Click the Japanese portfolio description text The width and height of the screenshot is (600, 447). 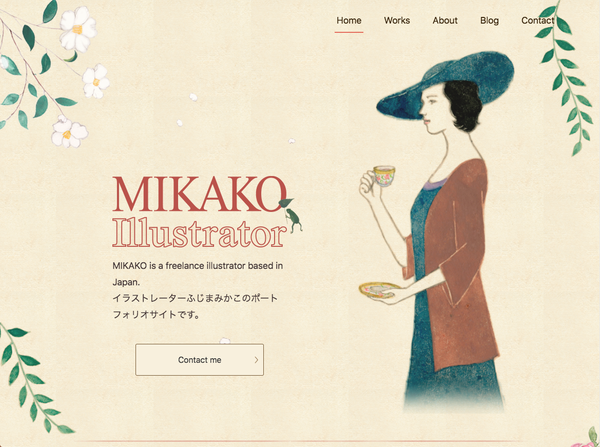click(x=195, y=306)
